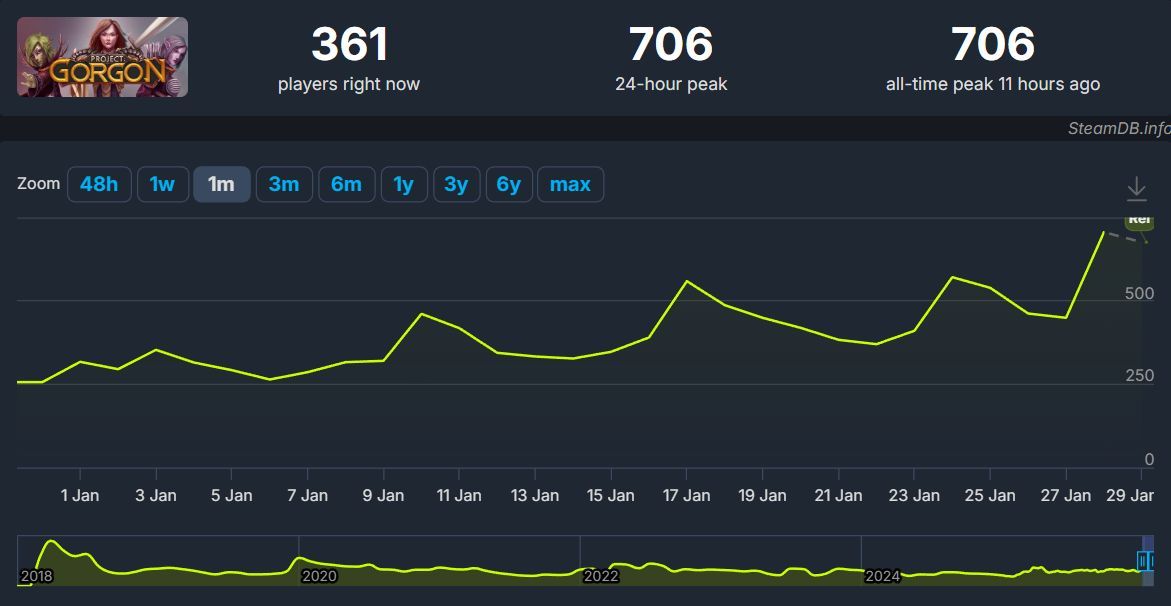Show the full history with max zoom
This screenshot has width=1171, height=606.
pos(570,185)
